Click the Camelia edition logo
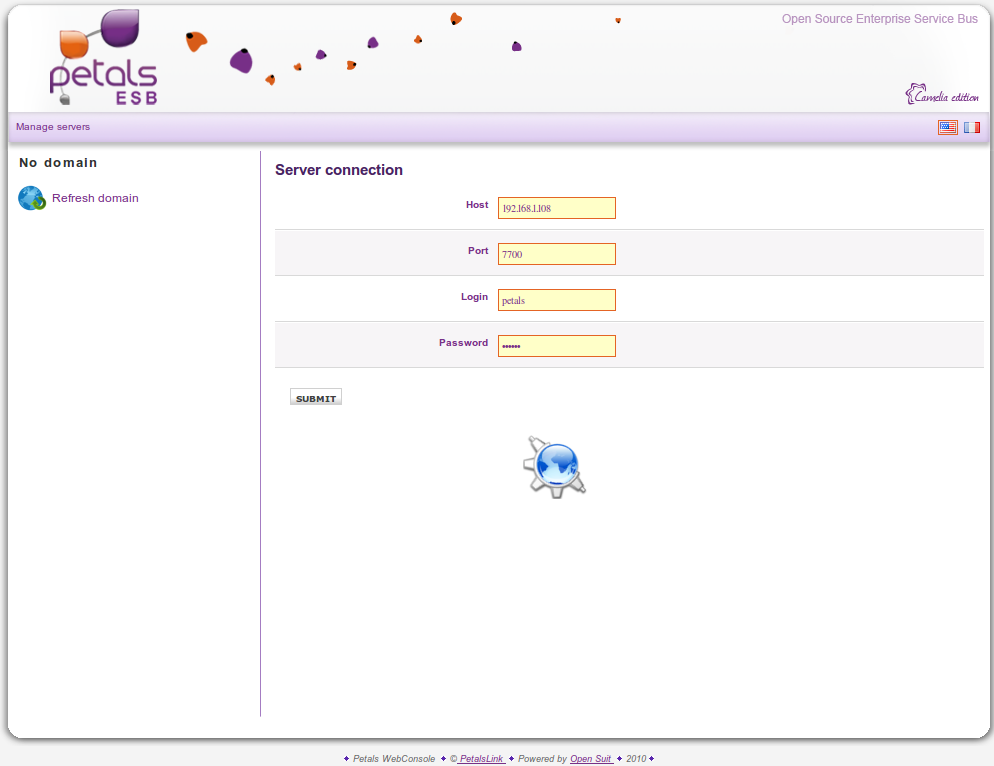The width and height of the screenshot is (994, 766). pos(941,95)
